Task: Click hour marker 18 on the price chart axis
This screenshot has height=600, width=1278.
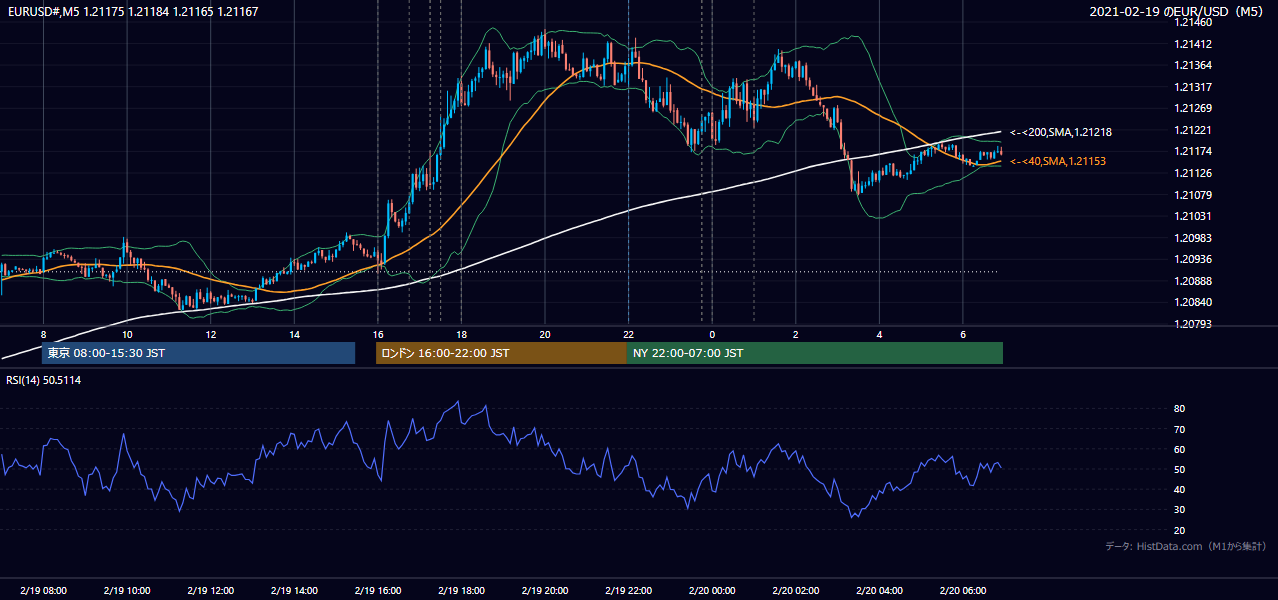Action: pyautogui.click(x=461, y=334)
